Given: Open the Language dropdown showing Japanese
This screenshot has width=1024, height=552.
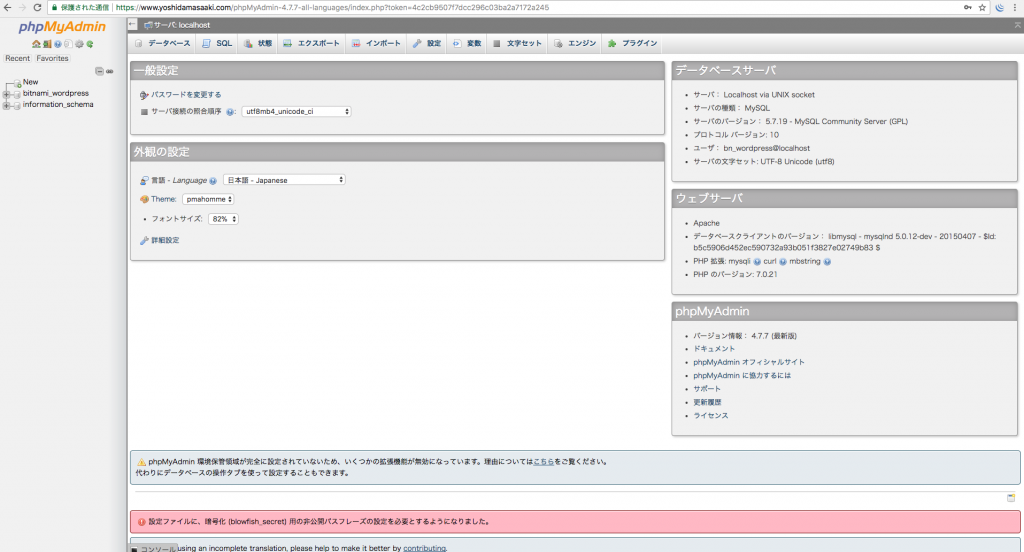Looking at the screenshot, I should coord(283,180).
